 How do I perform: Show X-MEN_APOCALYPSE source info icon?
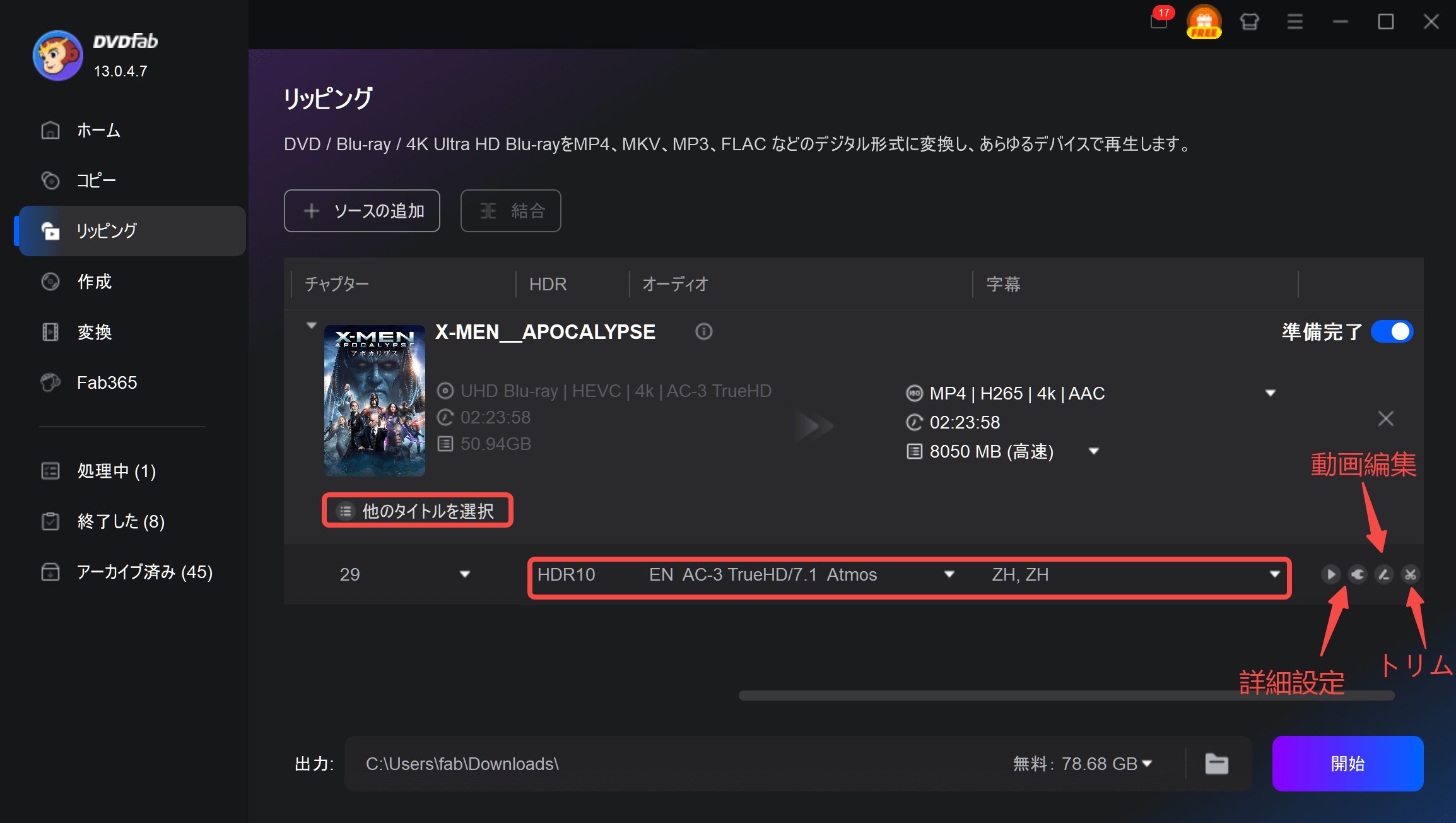(703, 331)
